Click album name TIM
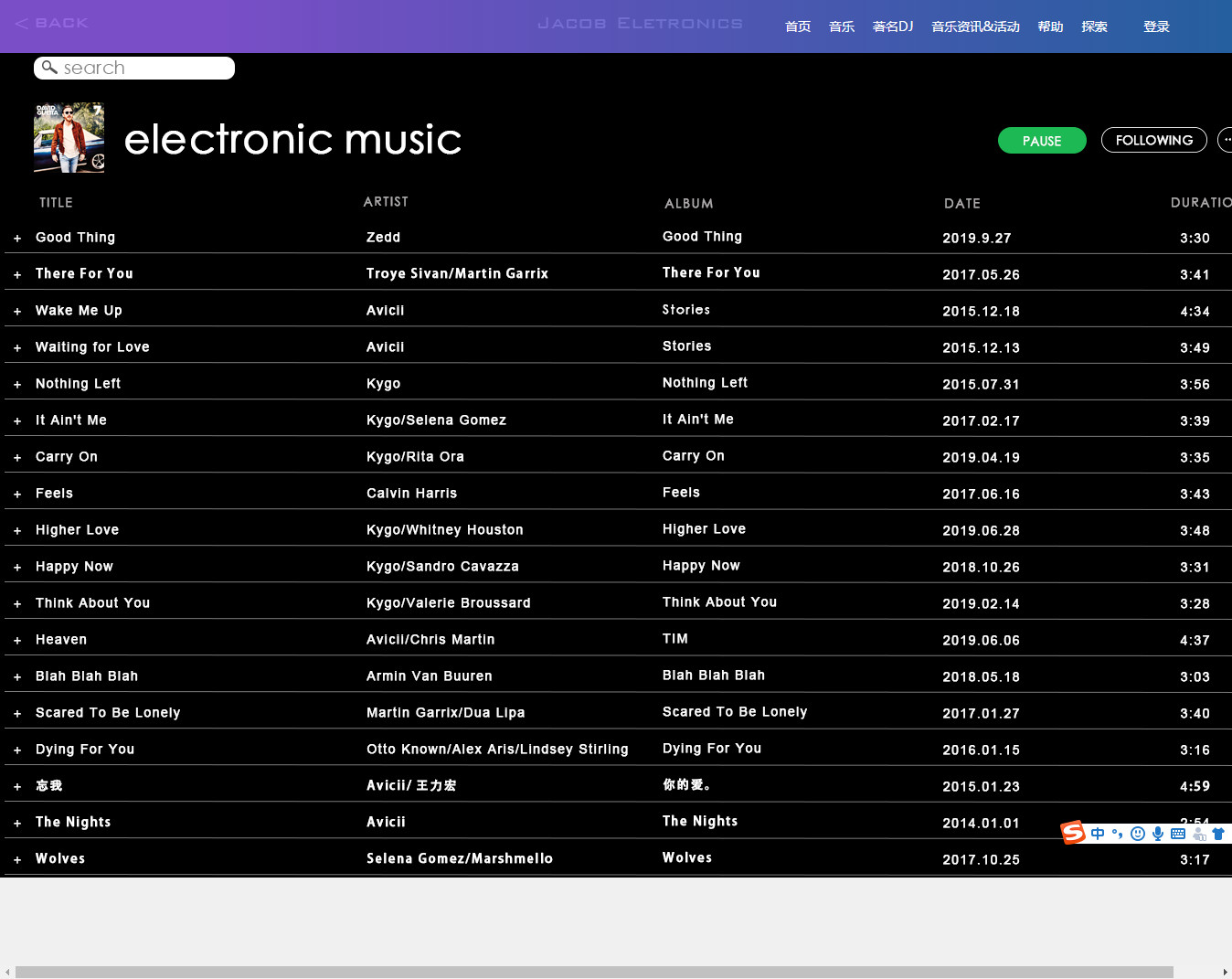The width and height of the screenshot is (1232, 979). (675, 639)
